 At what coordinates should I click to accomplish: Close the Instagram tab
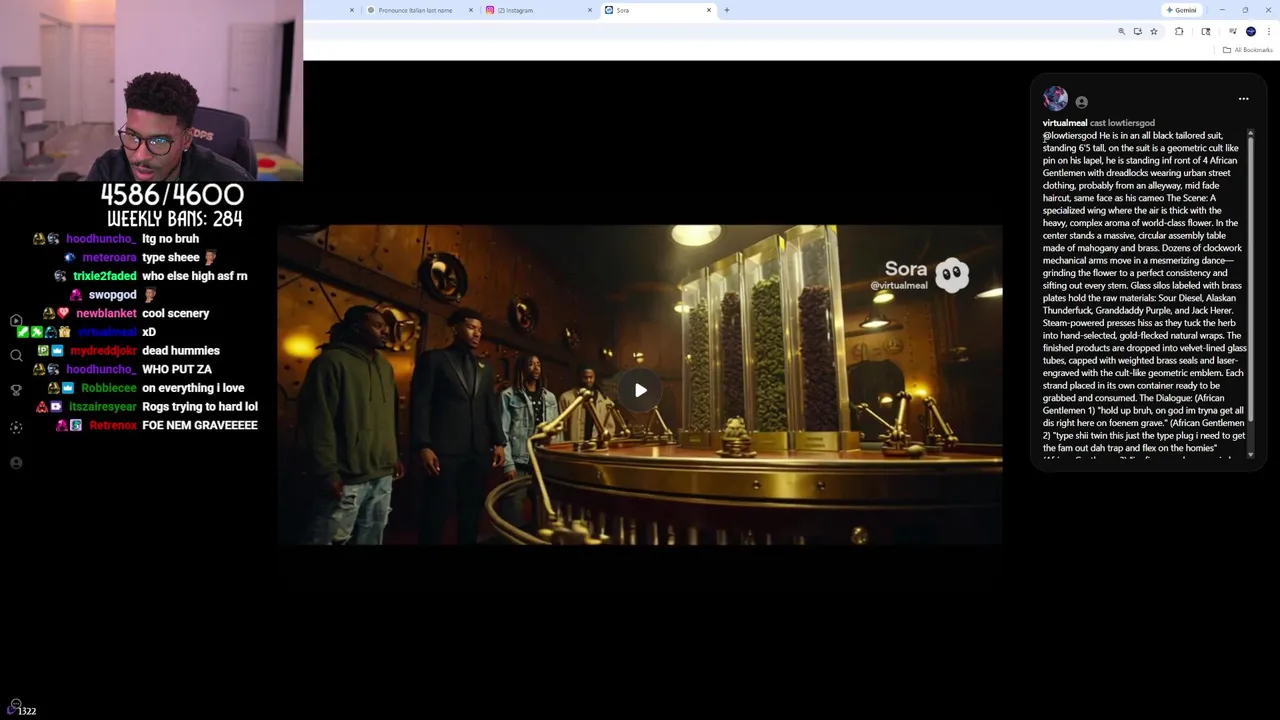tap(590, 10)
